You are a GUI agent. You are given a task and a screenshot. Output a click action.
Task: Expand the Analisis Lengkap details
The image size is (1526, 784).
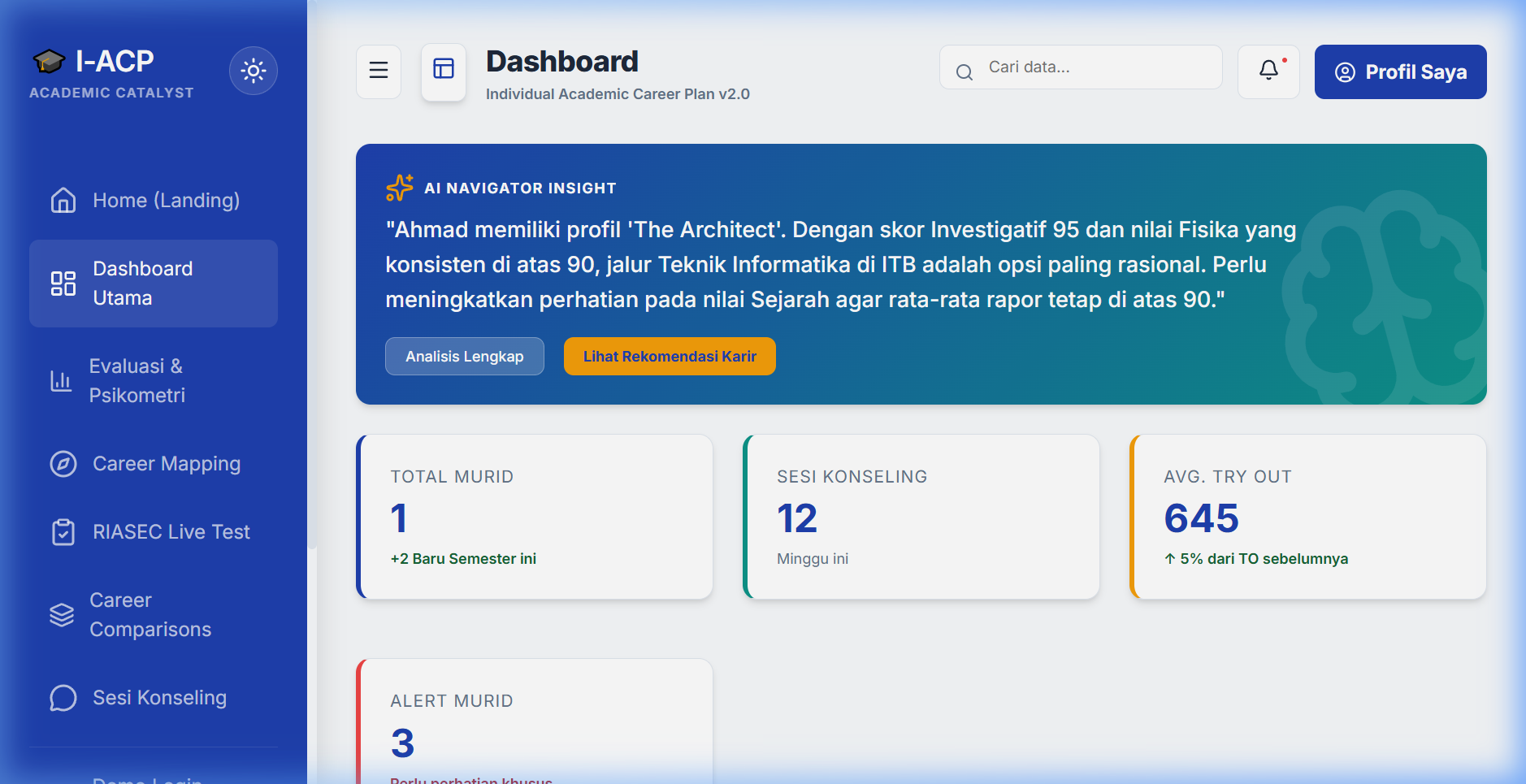[x=464, y=356]
